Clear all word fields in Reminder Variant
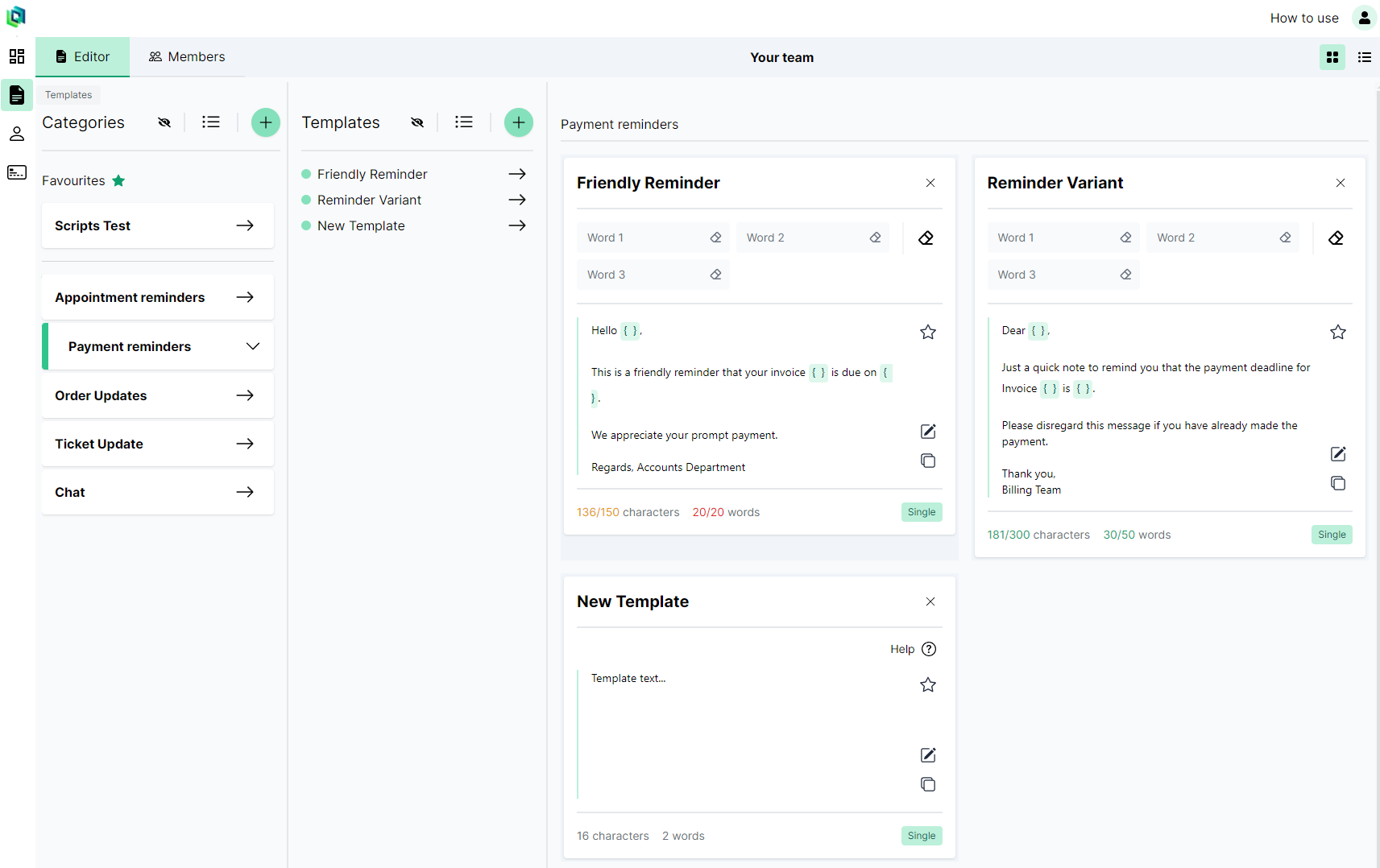1380x868 pixels. (1336, 238)
